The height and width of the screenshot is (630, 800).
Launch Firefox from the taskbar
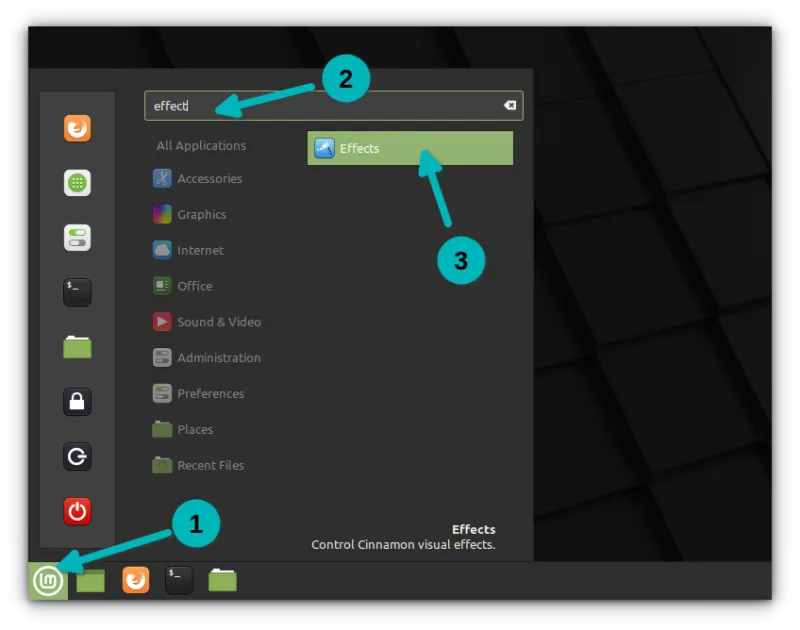tap(135, 580)
